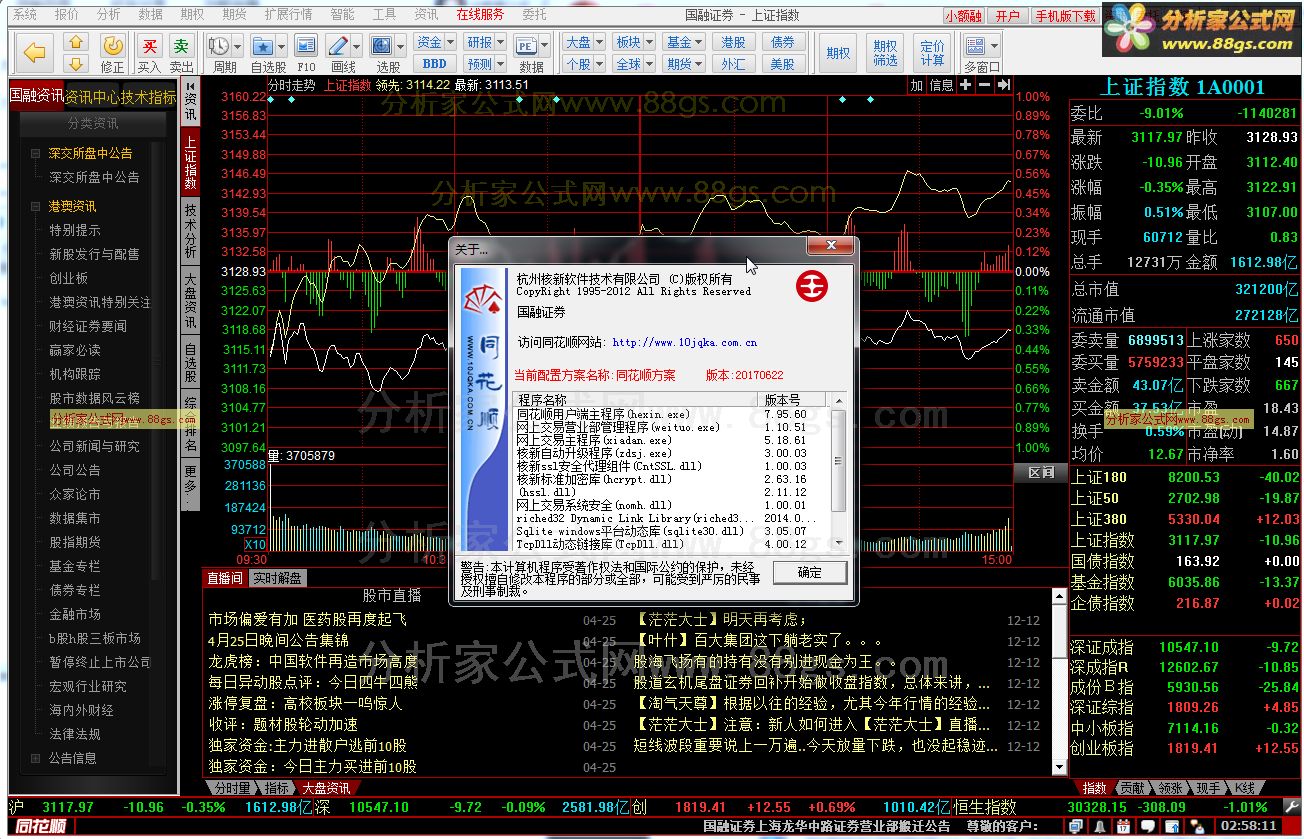Click the 分类资讯 header button
Viewport: 1304px width, 839px height.
tap(93, 123)
